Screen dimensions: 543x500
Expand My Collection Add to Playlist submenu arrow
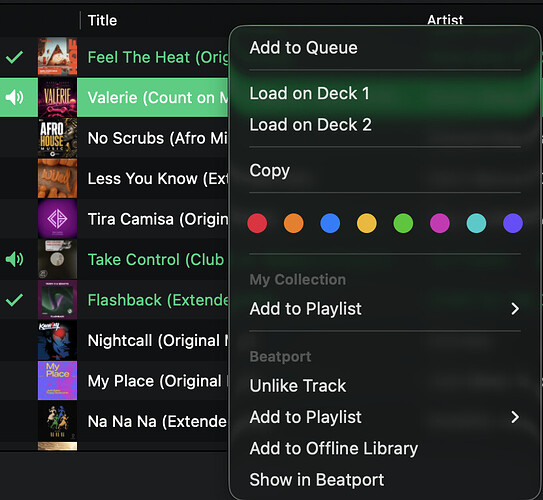tap(515, 309)
